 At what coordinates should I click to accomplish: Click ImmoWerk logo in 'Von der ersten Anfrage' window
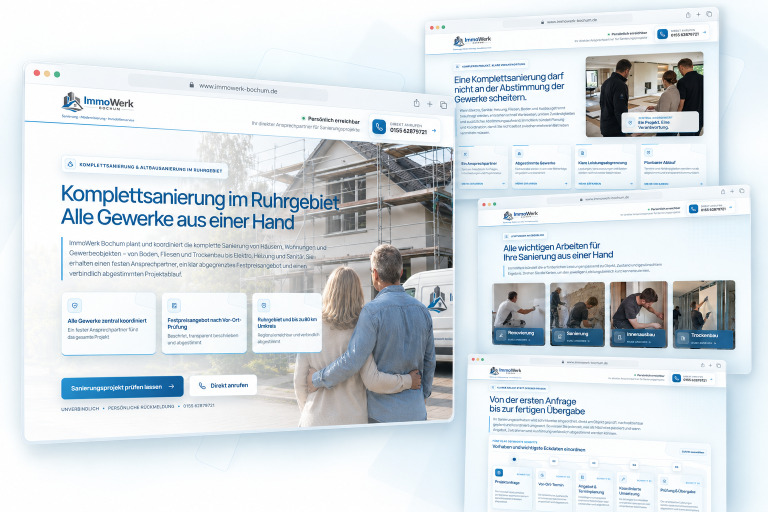pyautogui.click(x=505, y=371)
